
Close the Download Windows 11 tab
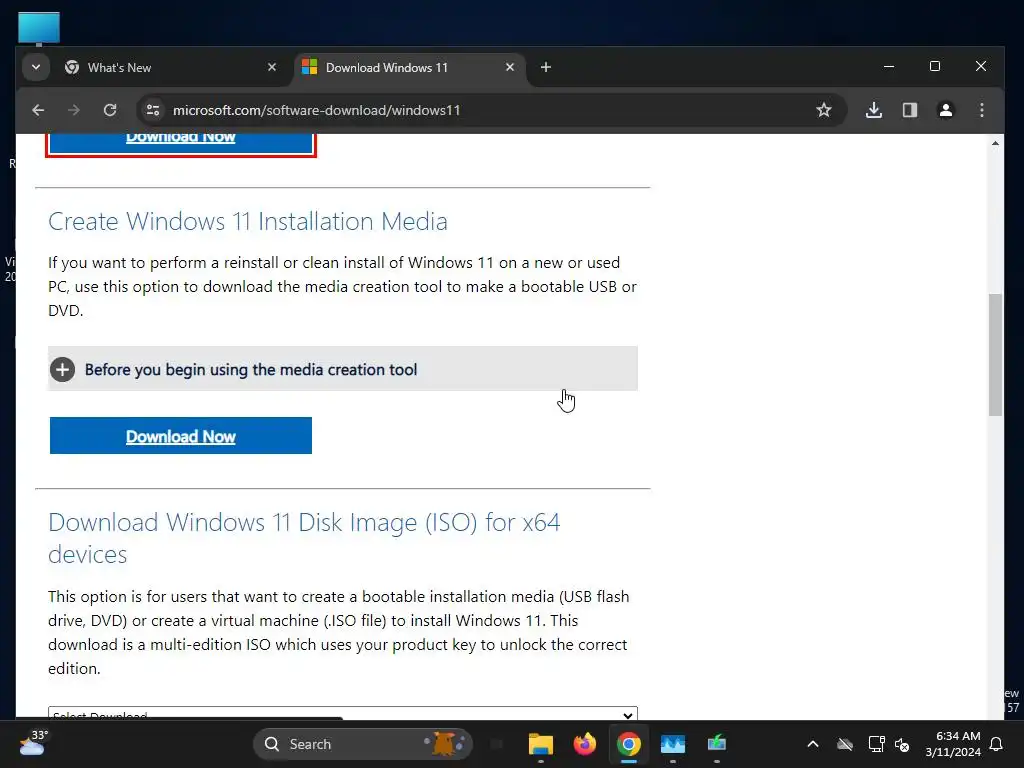coord(510,67)
